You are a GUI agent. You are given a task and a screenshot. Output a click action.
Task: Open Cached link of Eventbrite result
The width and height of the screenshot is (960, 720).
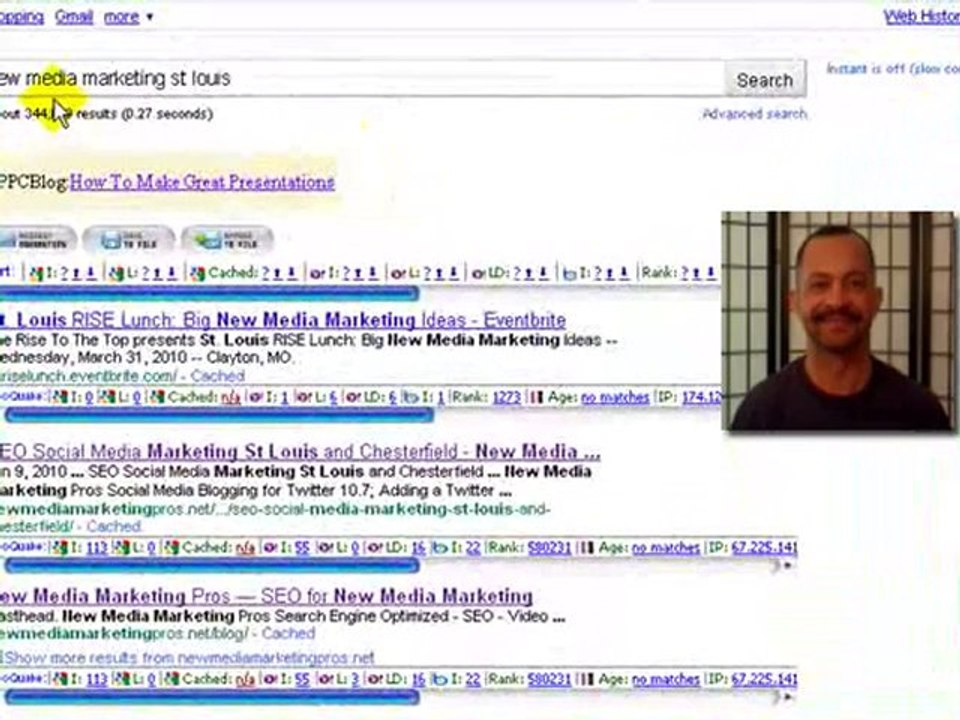click(x=217, y=375)
